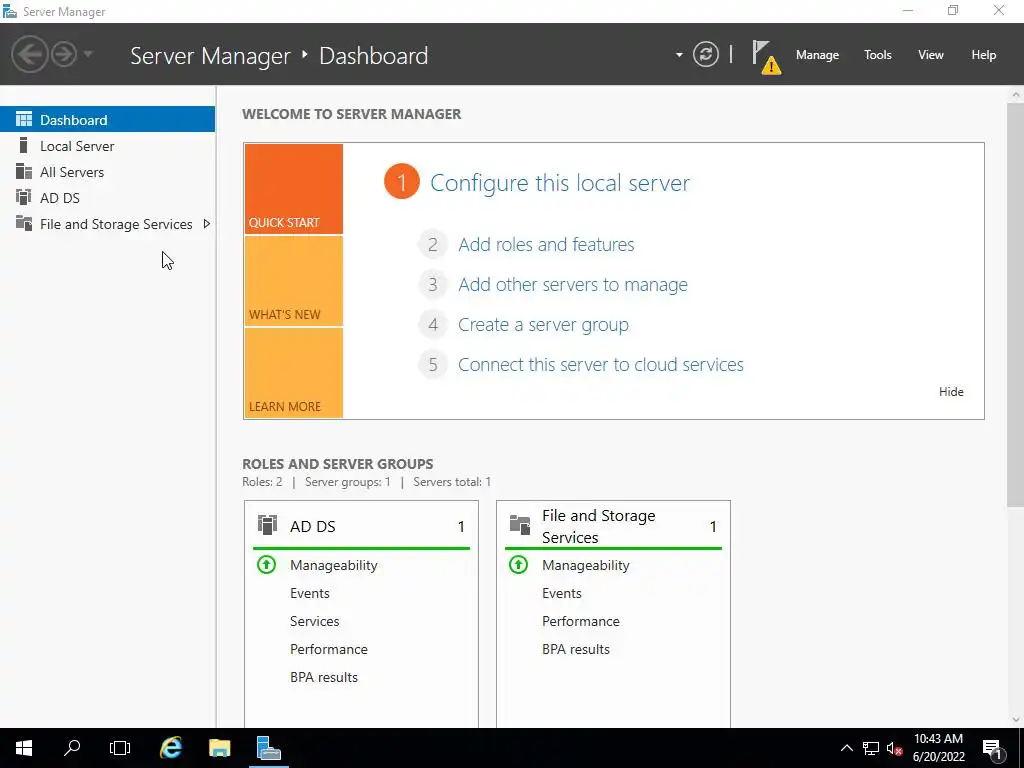This screenshot has width=1024, height=768.
Task: Open taskbar search magnifier
Action: click(72, 748)
